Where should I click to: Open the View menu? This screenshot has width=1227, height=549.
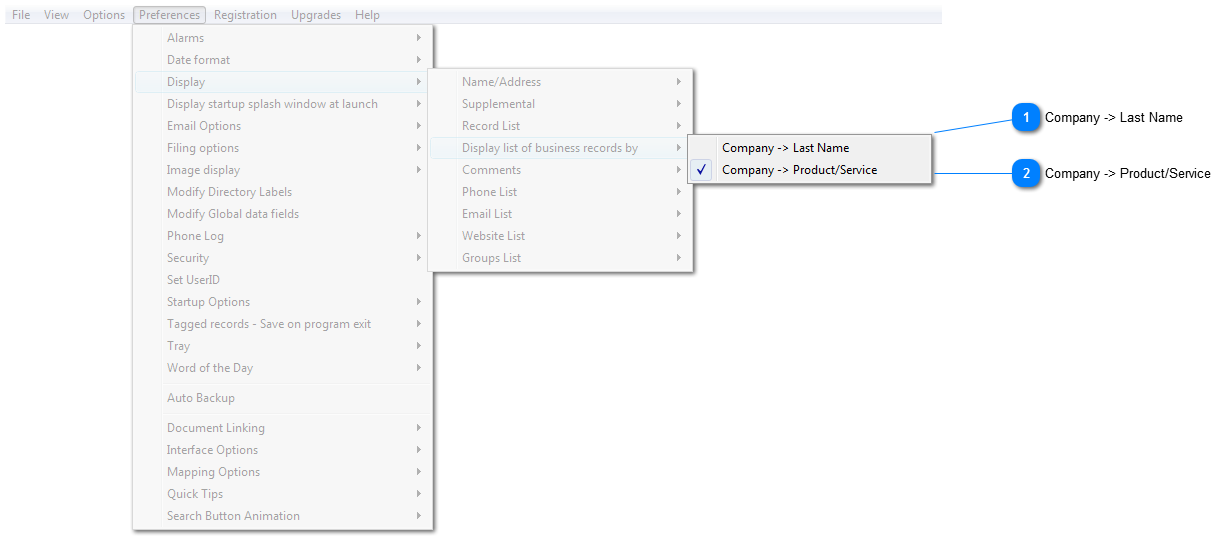[x=57, y=15]
